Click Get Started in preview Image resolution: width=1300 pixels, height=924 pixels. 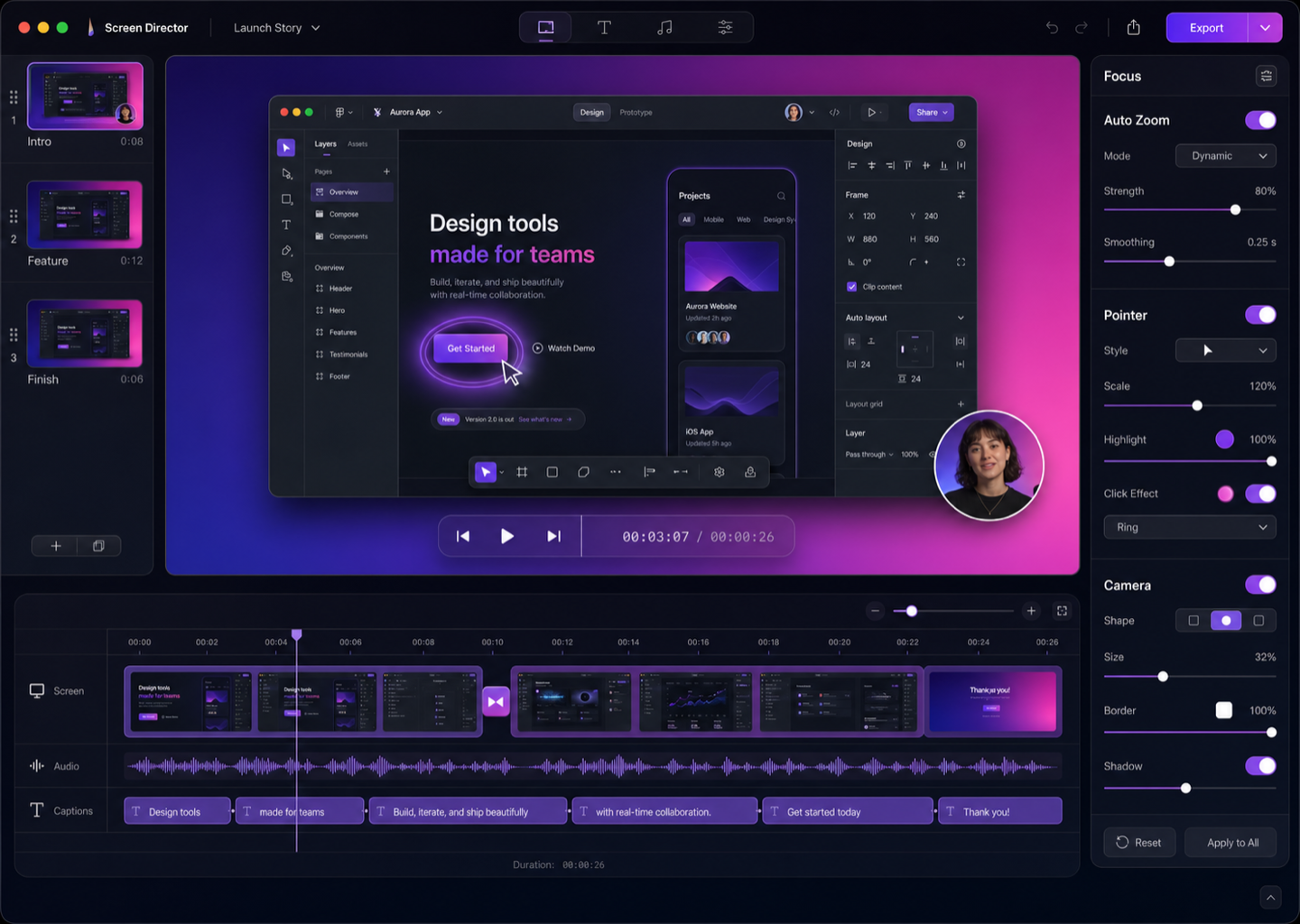(x=470, y=348)
